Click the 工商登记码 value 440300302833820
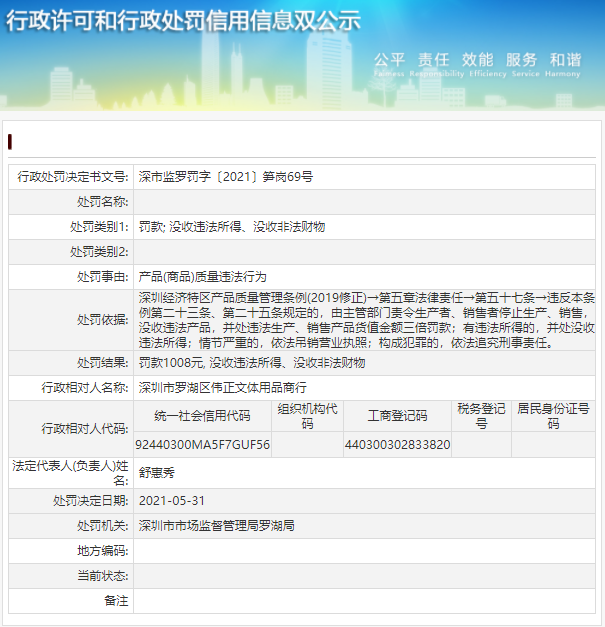Image resolution: width=605 pixels, height=627 pixels. point(397,445)
